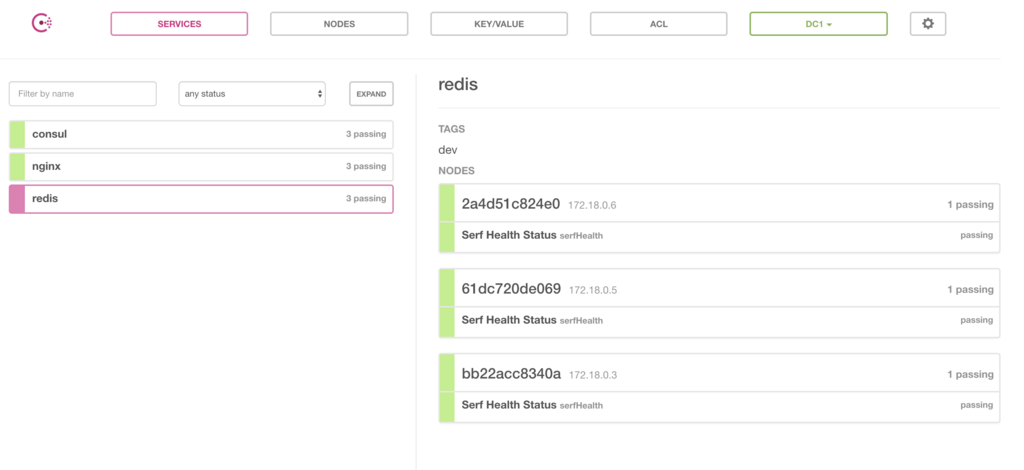This screenshot has height=470, width=1024.
Task: Click Serf Health Status under bb22acc8340a
Action: (x=719, y=405)
